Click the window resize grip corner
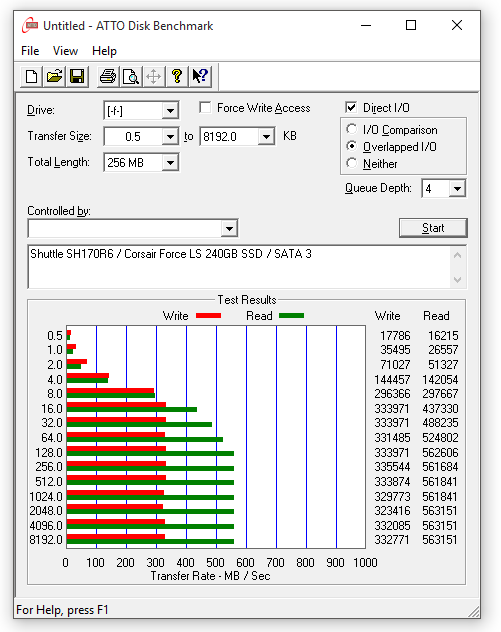 tap(474, 612)
